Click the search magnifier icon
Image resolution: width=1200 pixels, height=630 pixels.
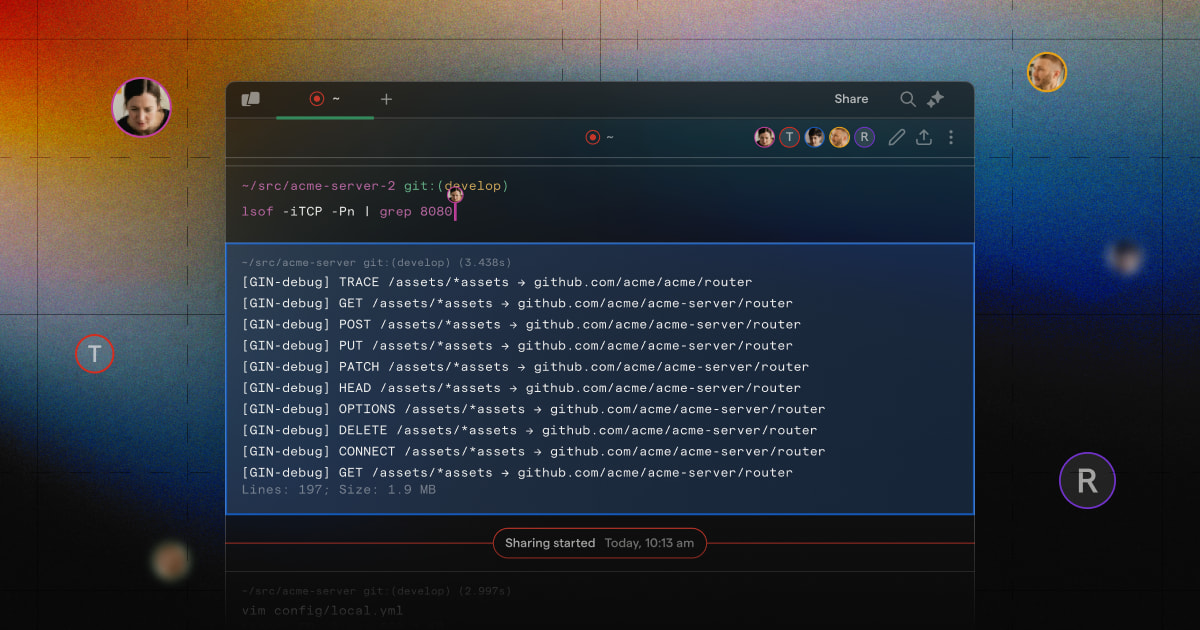907,99
